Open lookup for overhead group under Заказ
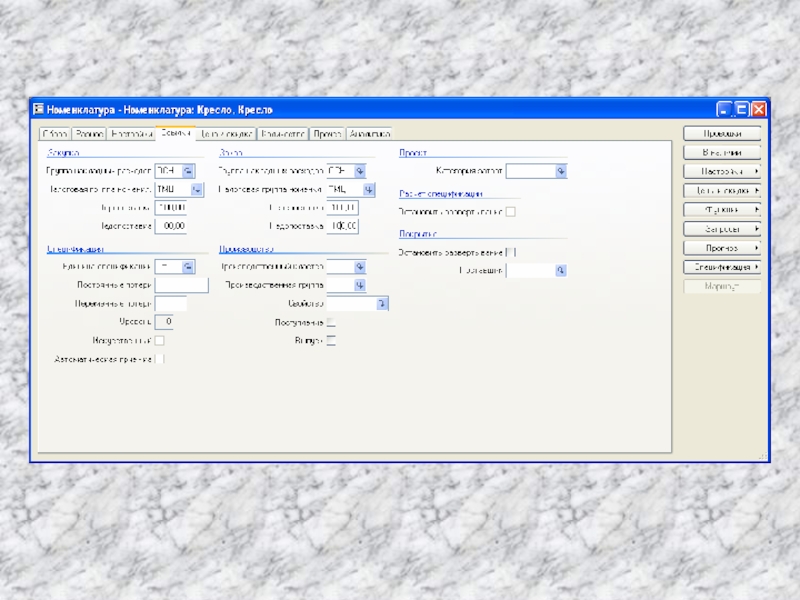This screenshot has height=600, width=800. click(x=360, y=171)
